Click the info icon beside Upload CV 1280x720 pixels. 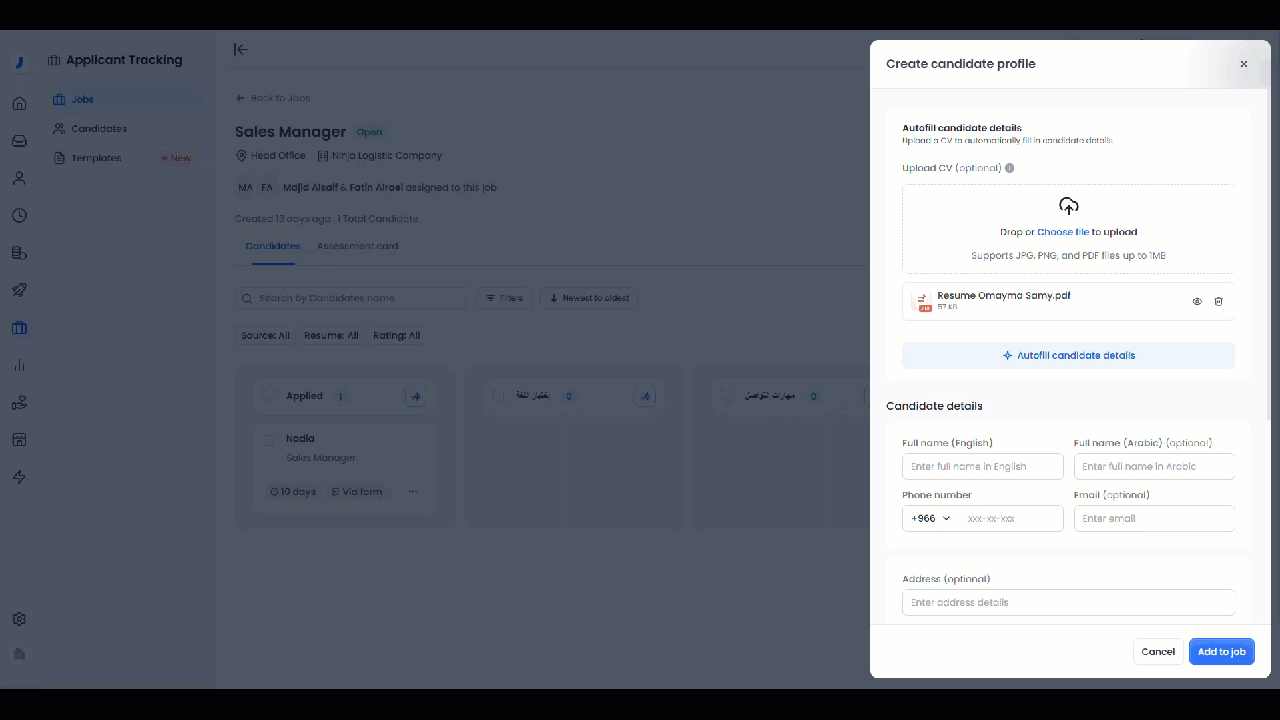[x=1009, y=168]
